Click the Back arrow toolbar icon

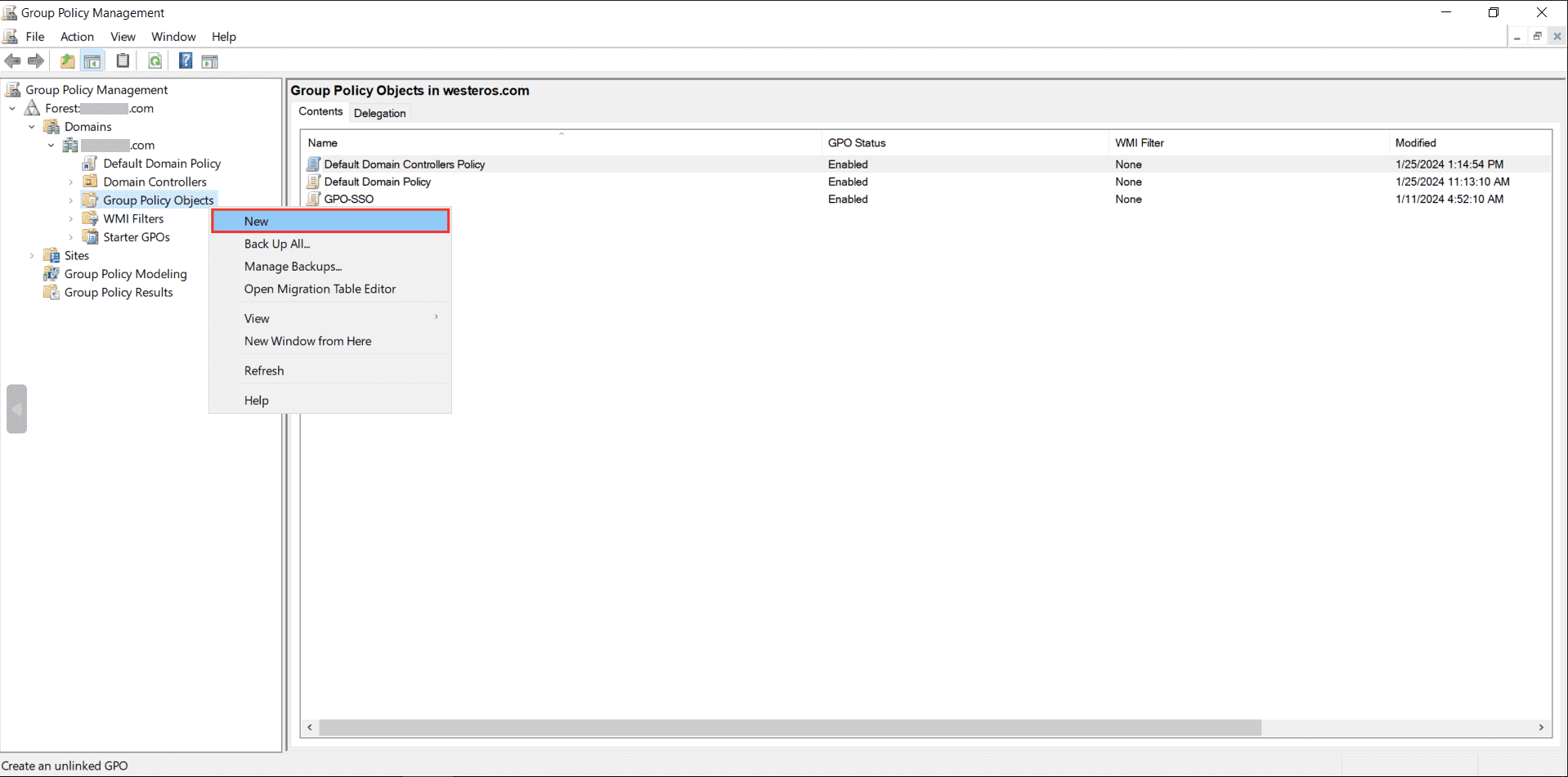coord(12,61)
